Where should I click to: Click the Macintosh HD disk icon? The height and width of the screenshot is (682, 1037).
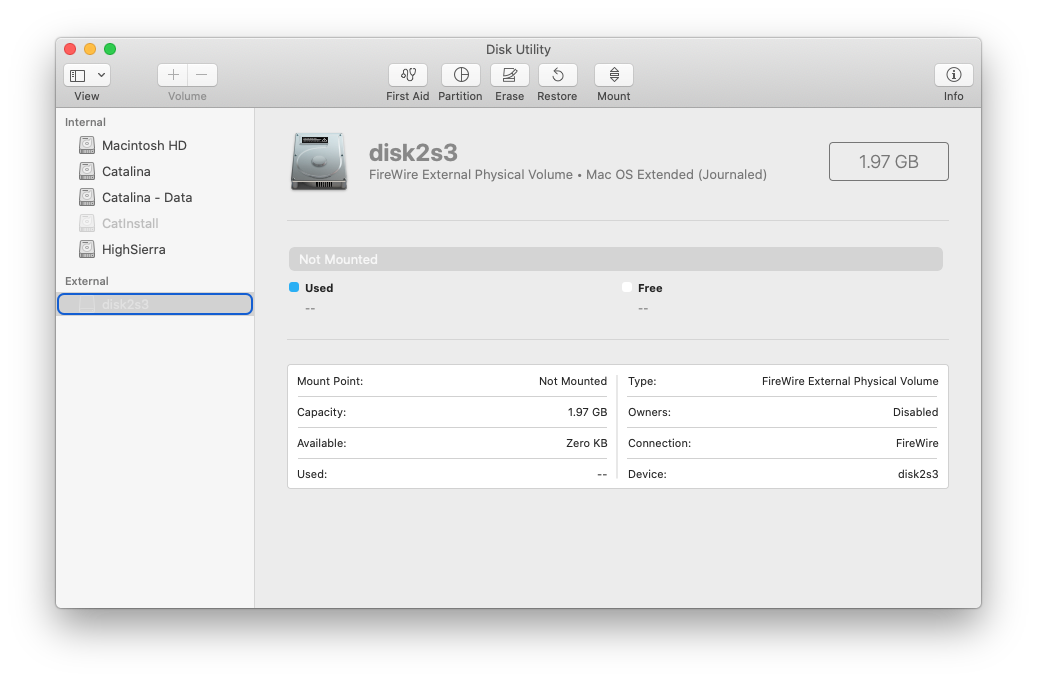(87, 145)
